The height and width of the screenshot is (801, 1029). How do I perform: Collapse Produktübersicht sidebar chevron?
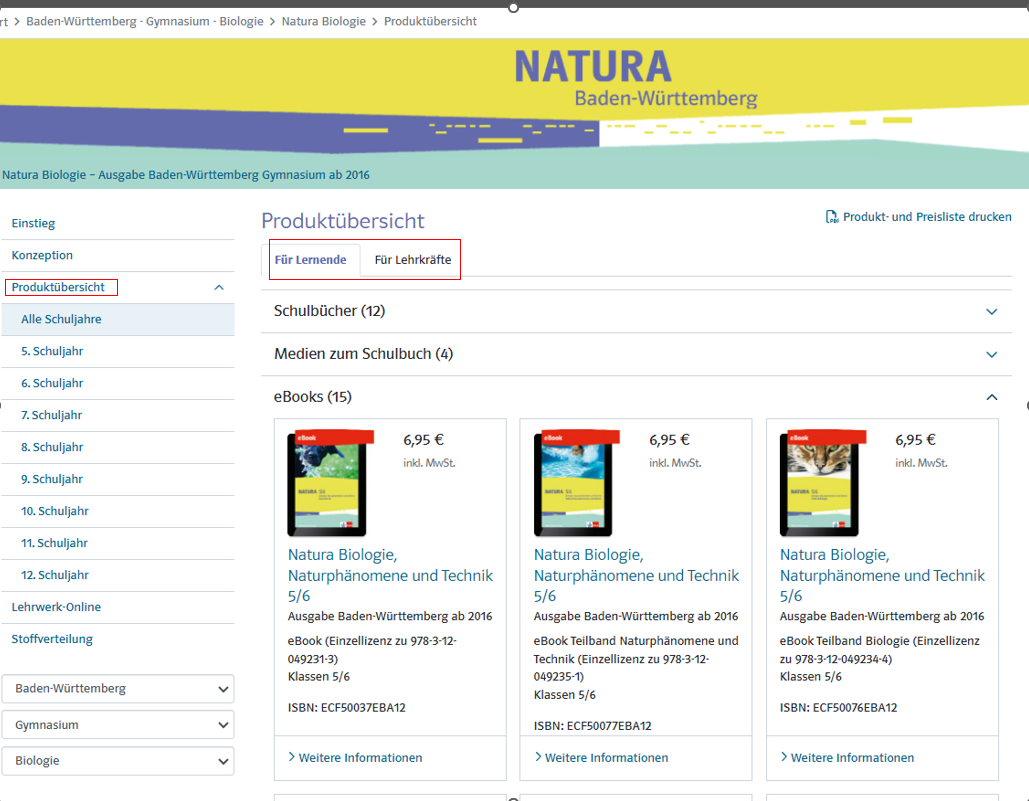coord(219,287)
